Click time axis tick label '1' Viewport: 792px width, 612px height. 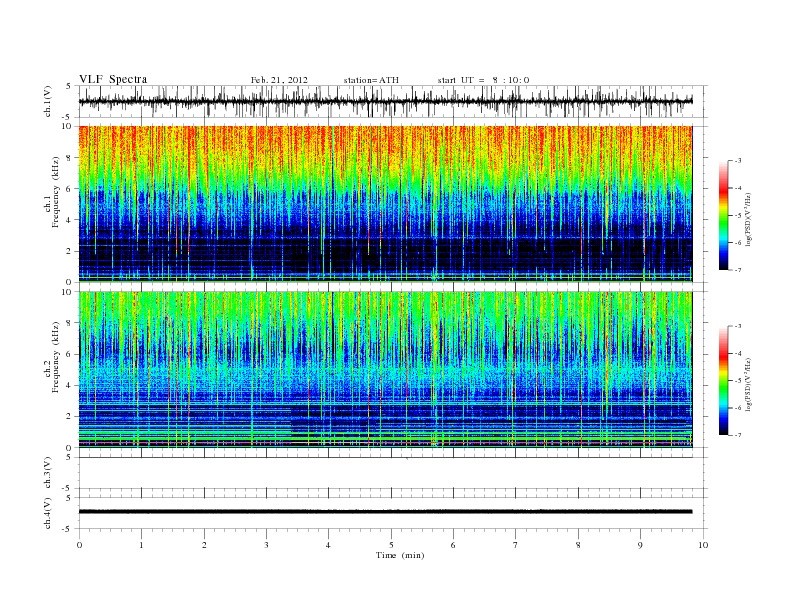[141, 545]
